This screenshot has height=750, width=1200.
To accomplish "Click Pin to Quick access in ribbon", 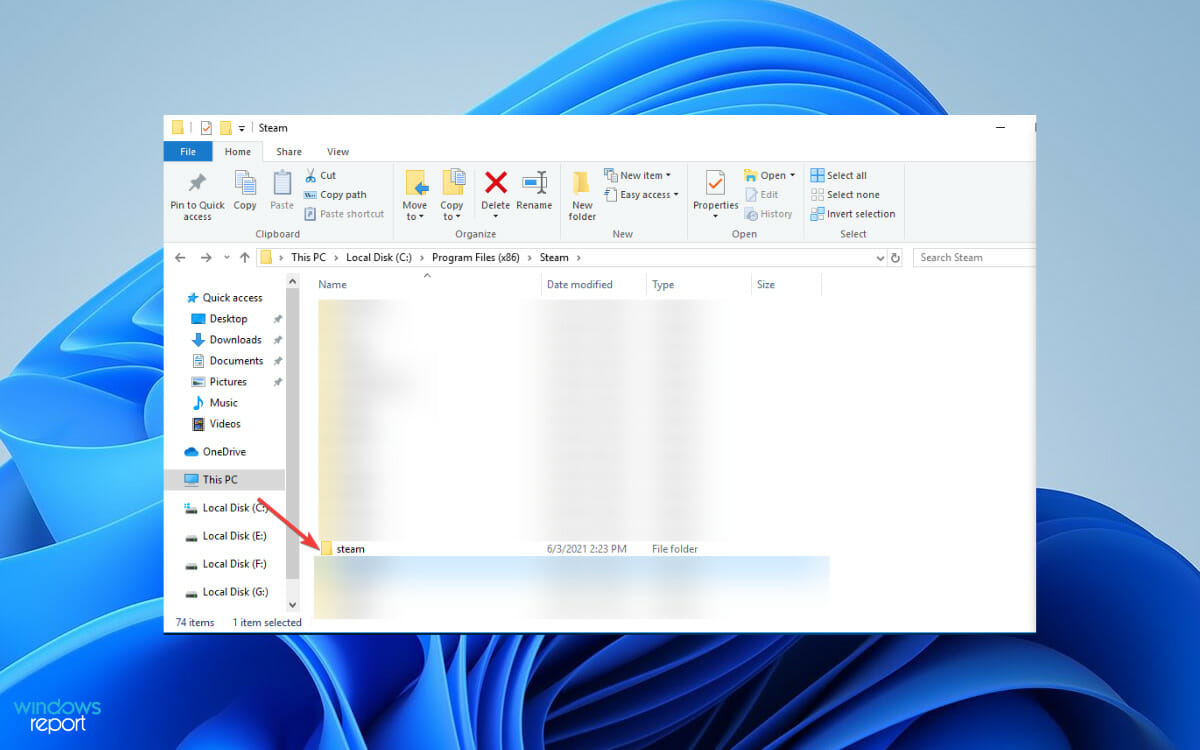I will pyautogui.click(x=197, y=195).
